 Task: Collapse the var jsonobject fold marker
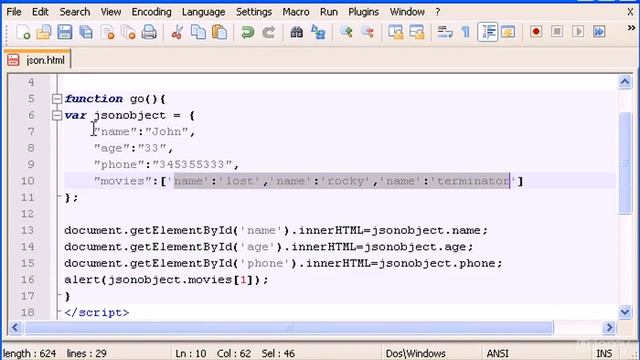point(57,116)
